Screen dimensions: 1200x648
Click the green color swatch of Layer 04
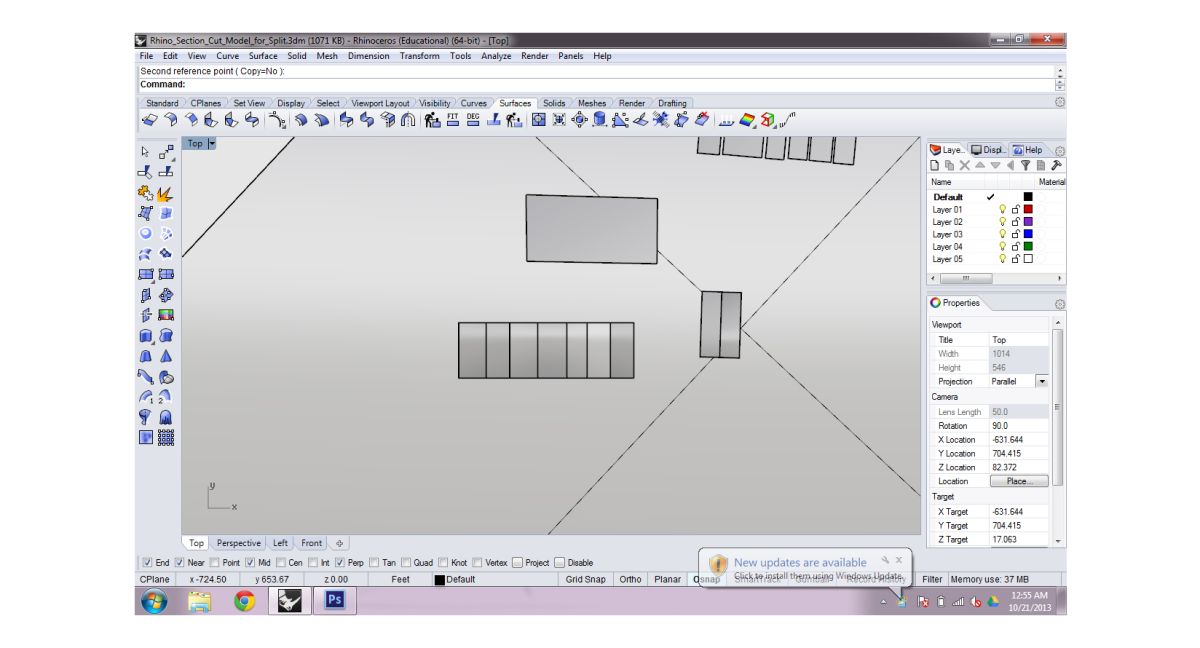[x=1028, y=246]
